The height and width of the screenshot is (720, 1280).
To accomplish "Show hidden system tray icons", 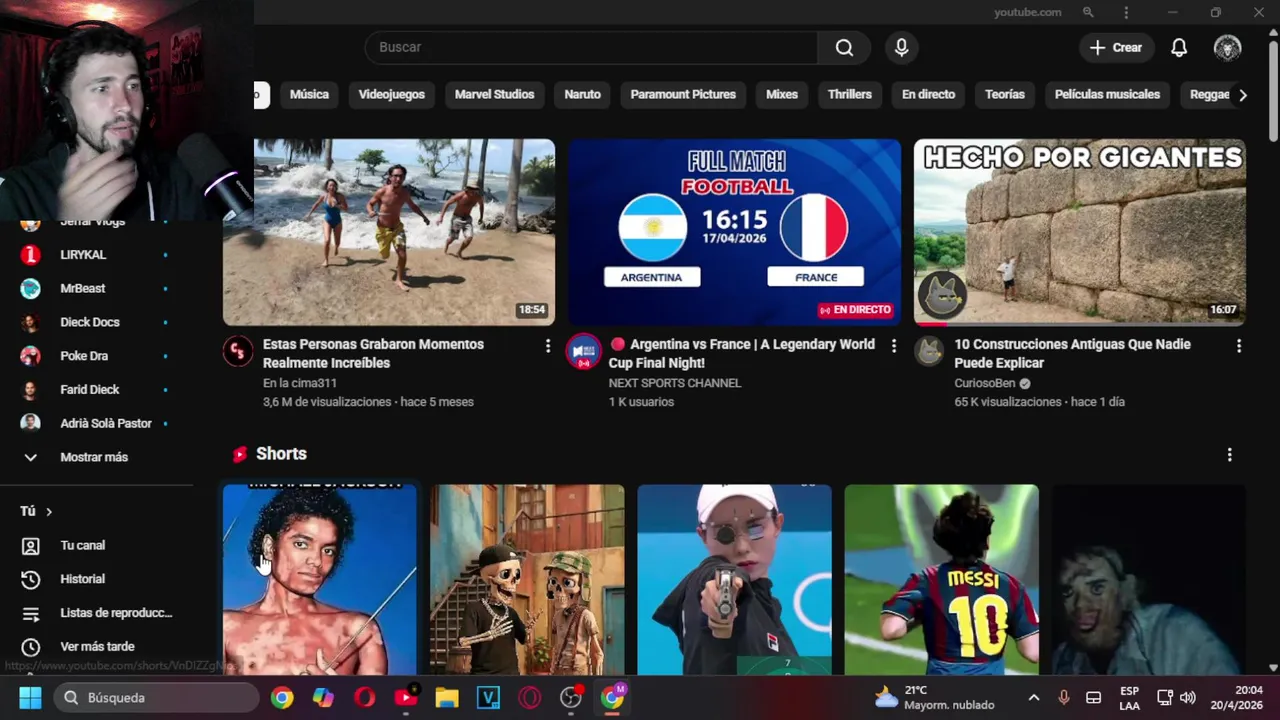I will (1034, 698).
